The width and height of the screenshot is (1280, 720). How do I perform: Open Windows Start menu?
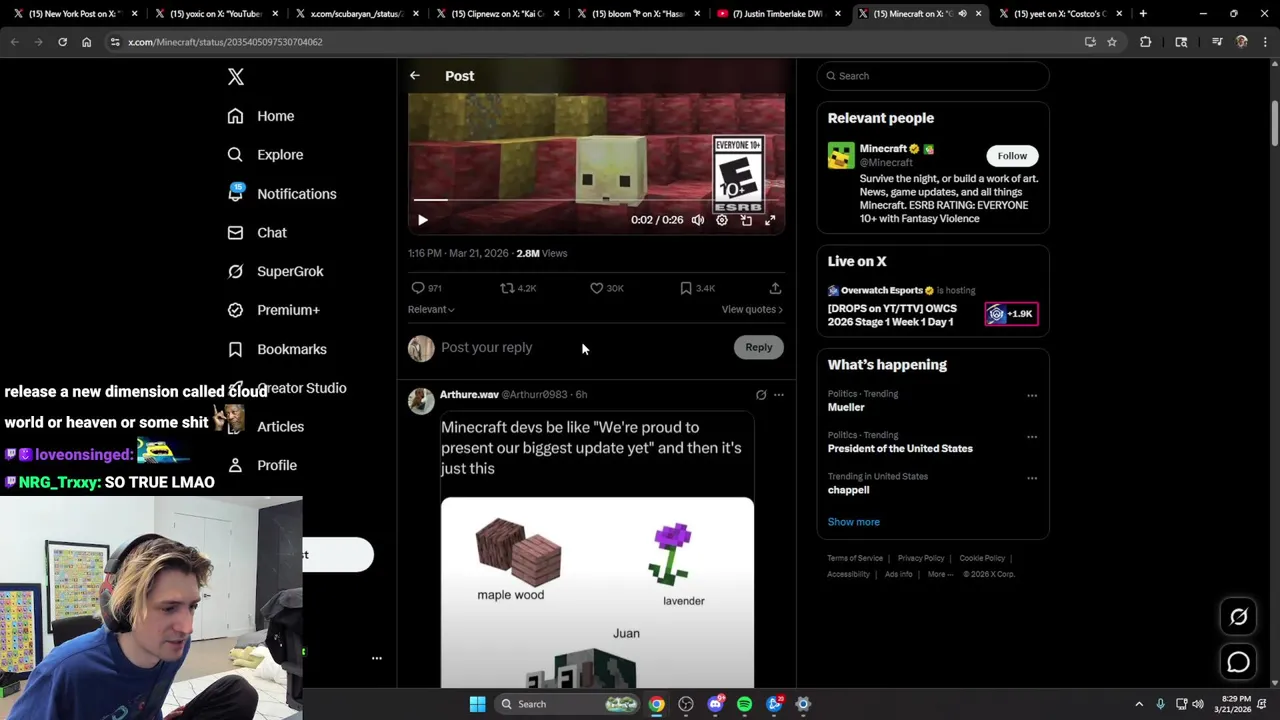[x=478, y=704]
